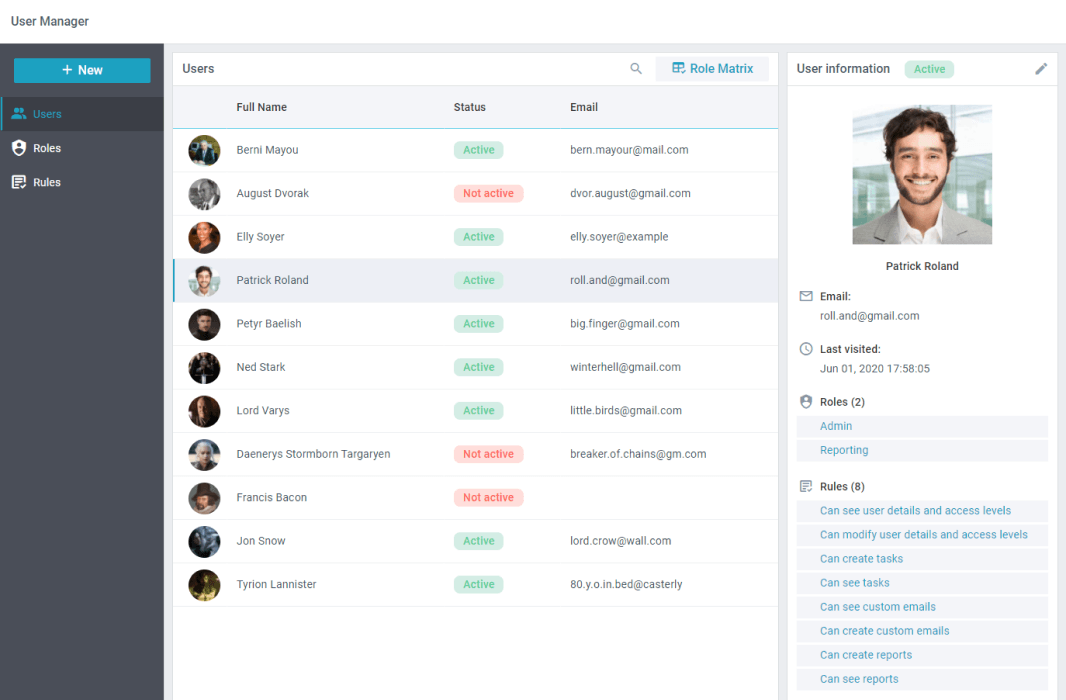Screen dimensions: 1066x700
Task: Click the Roles shield icon in the sidebar
Action: (x=19, y=148)
